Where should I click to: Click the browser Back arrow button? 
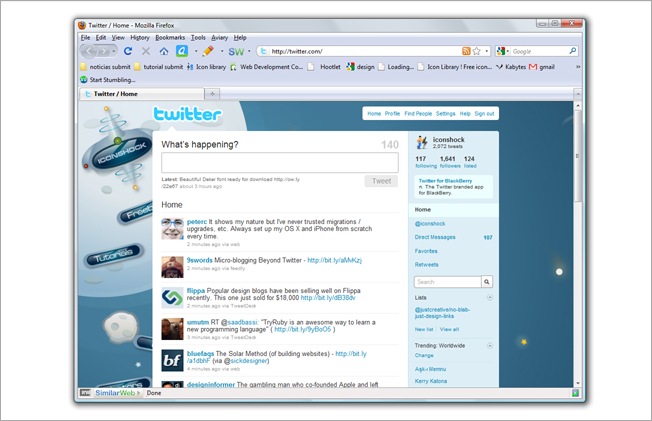(x=88, y=51)
